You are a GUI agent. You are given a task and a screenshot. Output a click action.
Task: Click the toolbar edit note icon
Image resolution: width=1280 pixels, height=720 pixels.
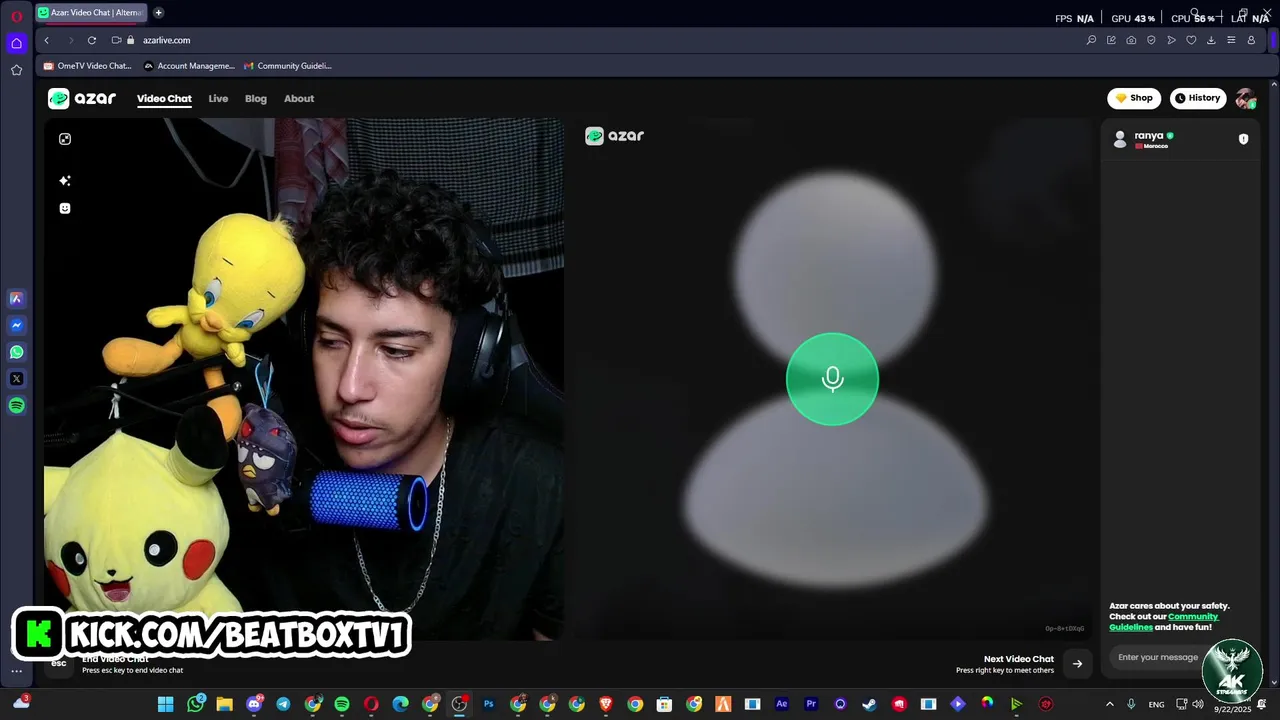coord(1111,40)
